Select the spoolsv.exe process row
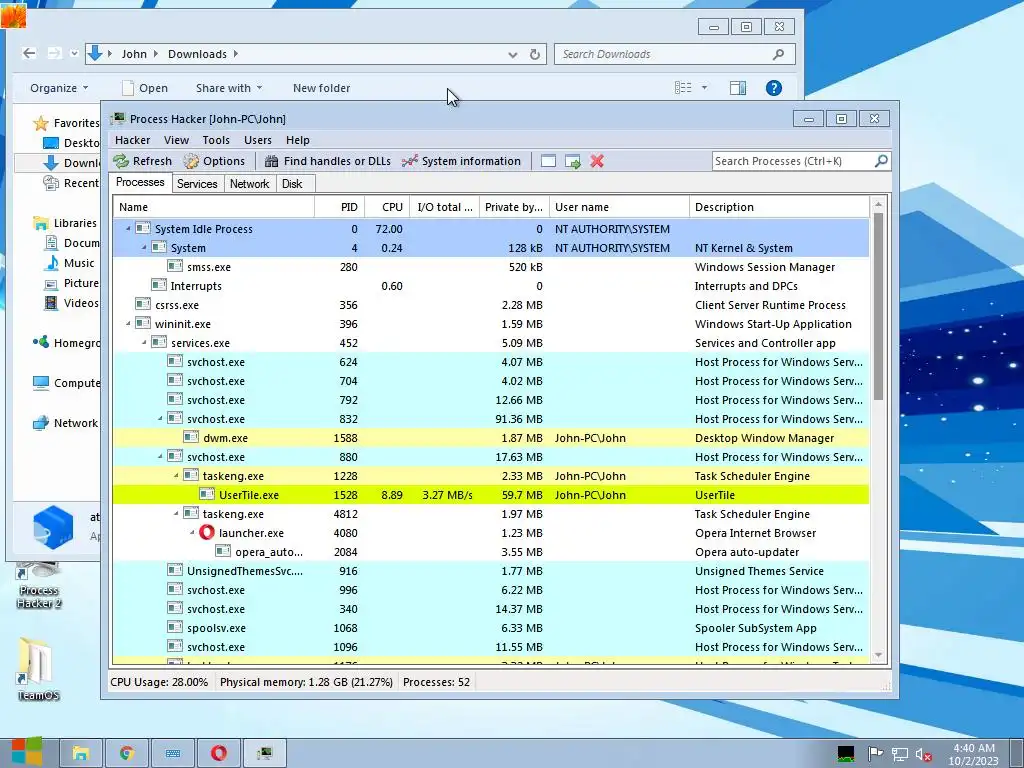1024x768 pixels. (x=491, y=628)
